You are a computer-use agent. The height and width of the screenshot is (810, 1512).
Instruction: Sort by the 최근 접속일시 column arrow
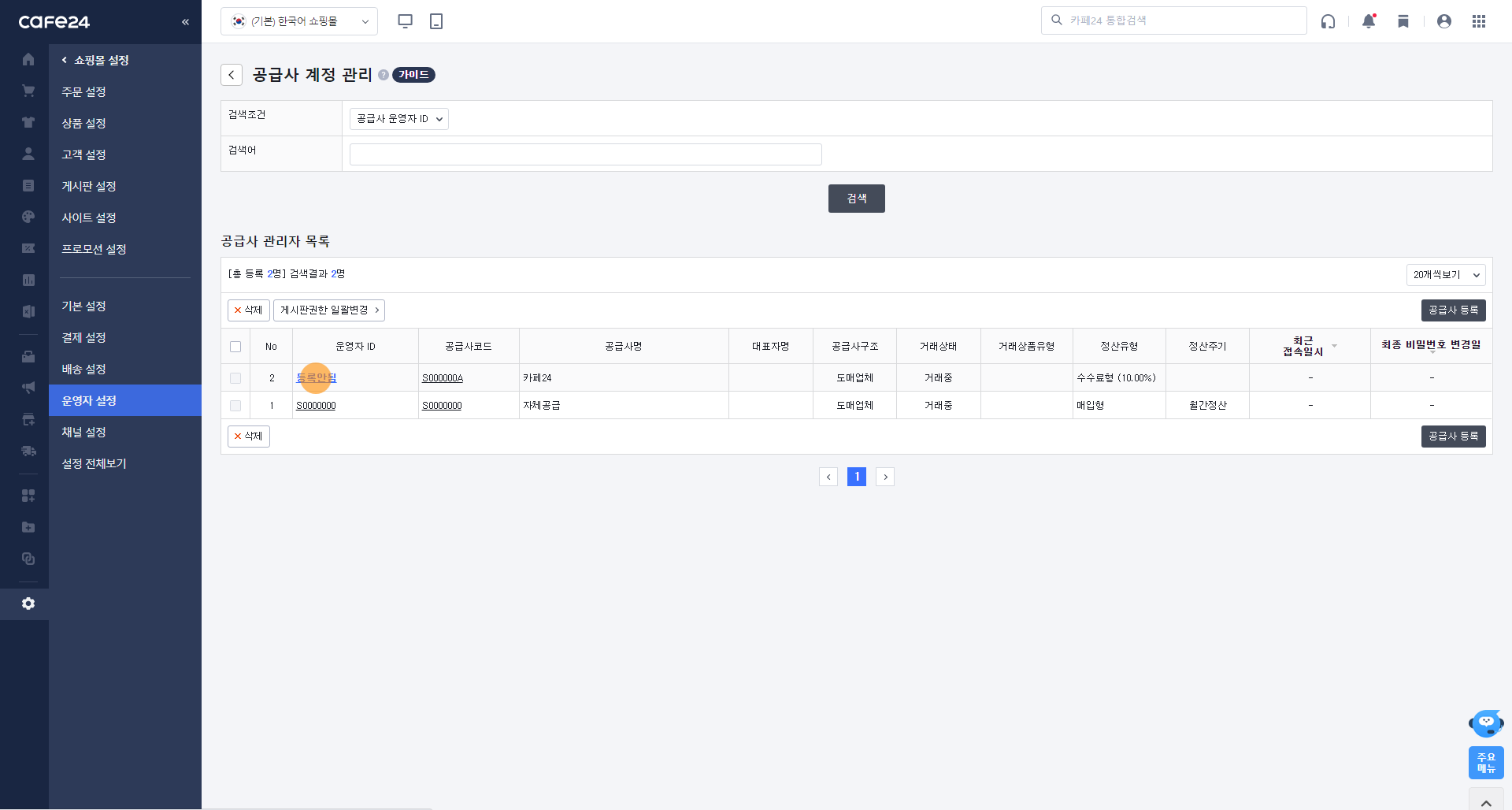pos(1334,347)
